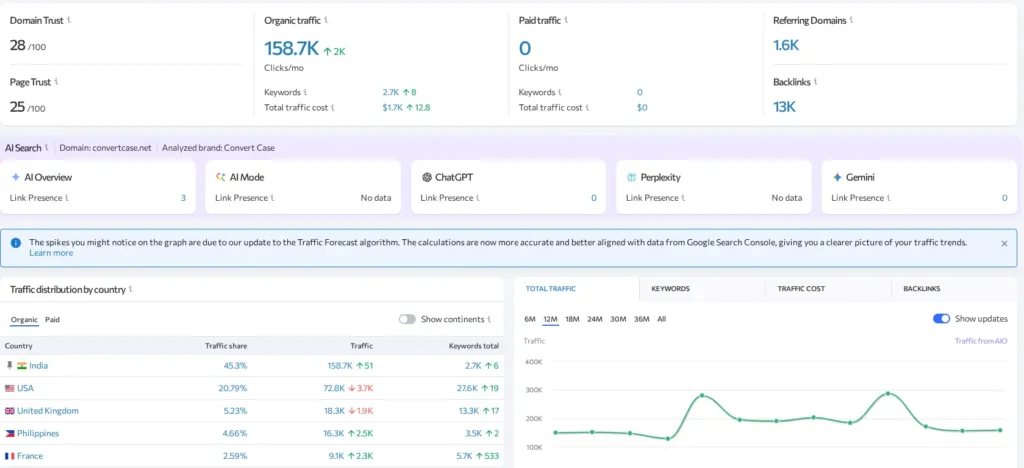The height and width of the screenshot is (468, 1024).
Task: Turn off the Show updates toggle
Action: 941,319
